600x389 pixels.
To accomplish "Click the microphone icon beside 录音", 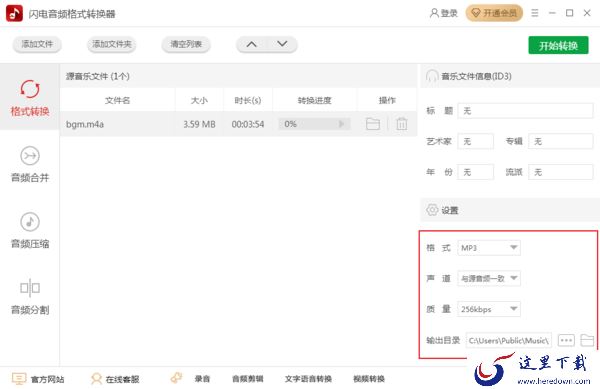I will click(x=176, y=378).
